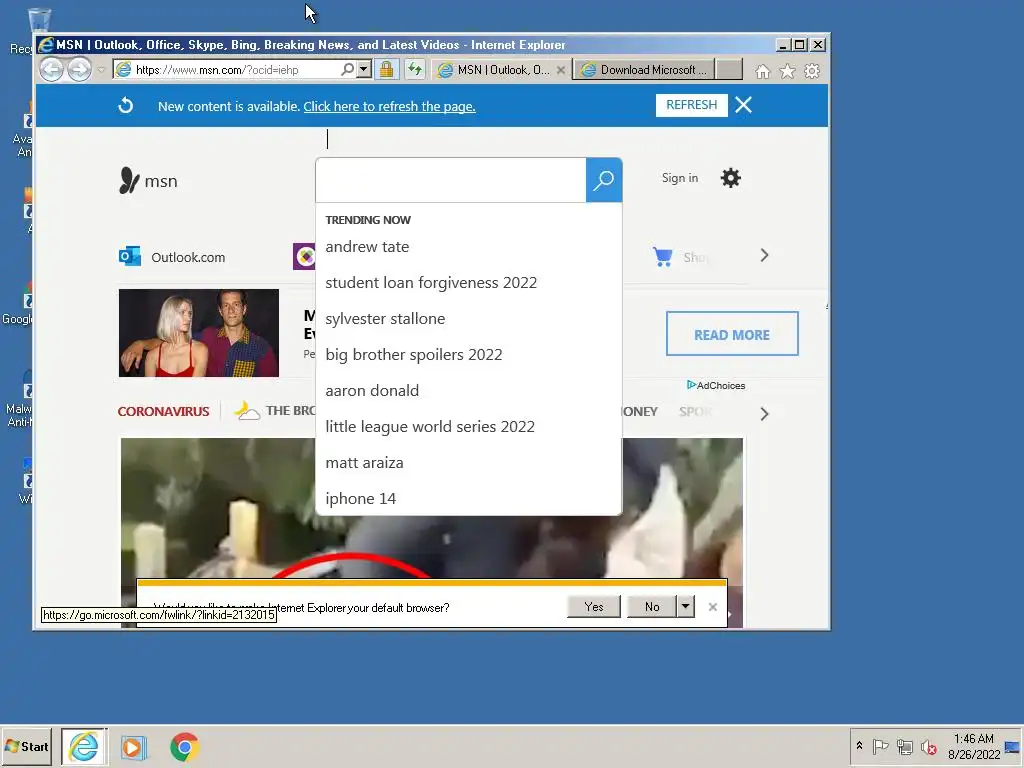Go forward with the Forward arrow button
The height and width of the screenshot is (768, 1024).
(x=80, y=69)
